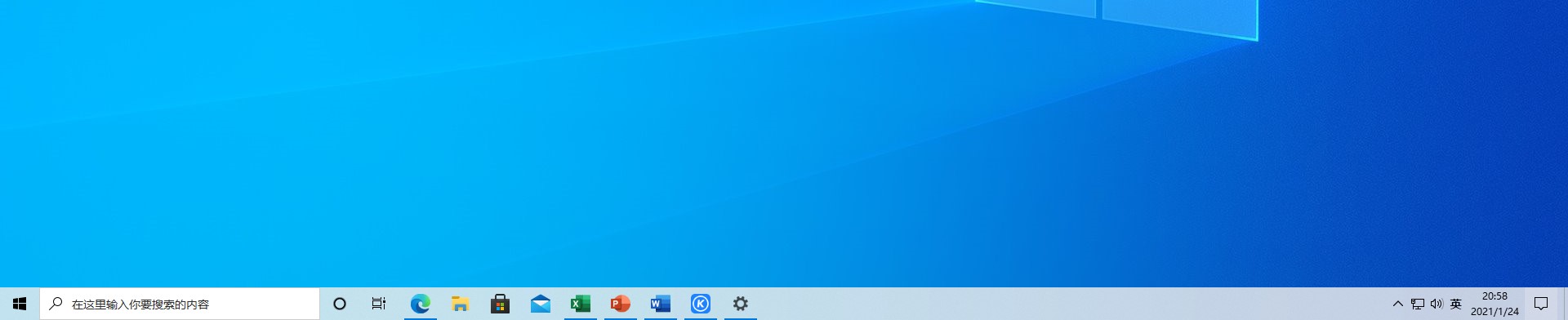Open the volume speaker icon

(1437, 304)
